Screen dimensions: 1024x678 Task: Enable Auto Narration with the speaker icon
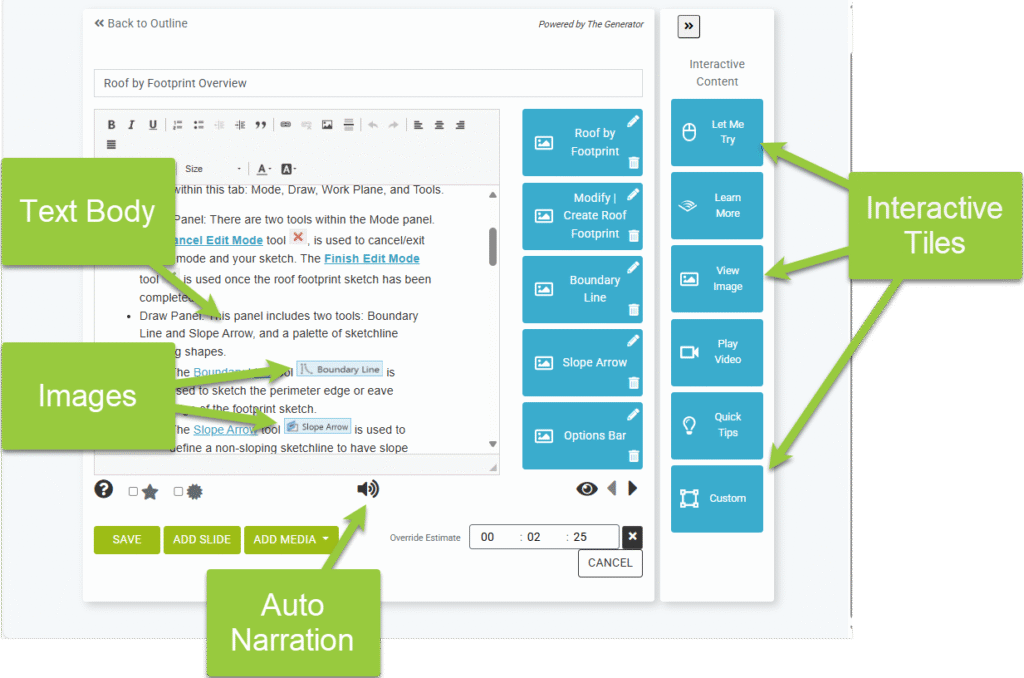pyautogui.click(x=370, y=488)
